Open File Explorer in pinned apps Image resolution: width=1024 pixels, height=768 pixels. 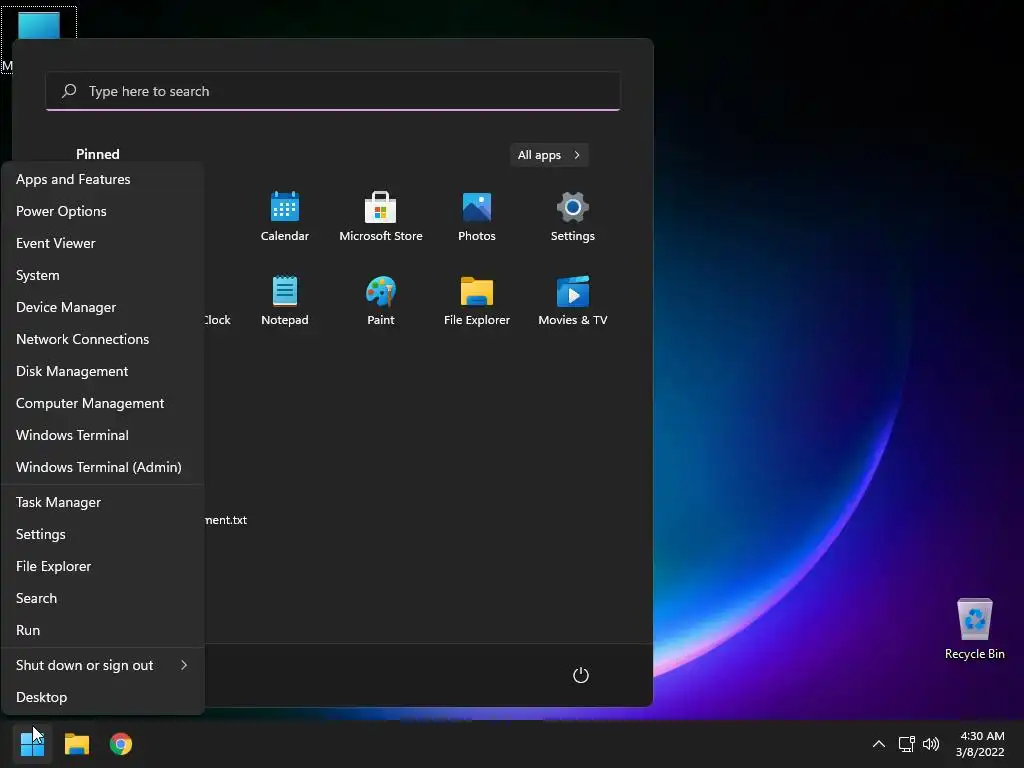pyautogui.click(x=477, y=291)
